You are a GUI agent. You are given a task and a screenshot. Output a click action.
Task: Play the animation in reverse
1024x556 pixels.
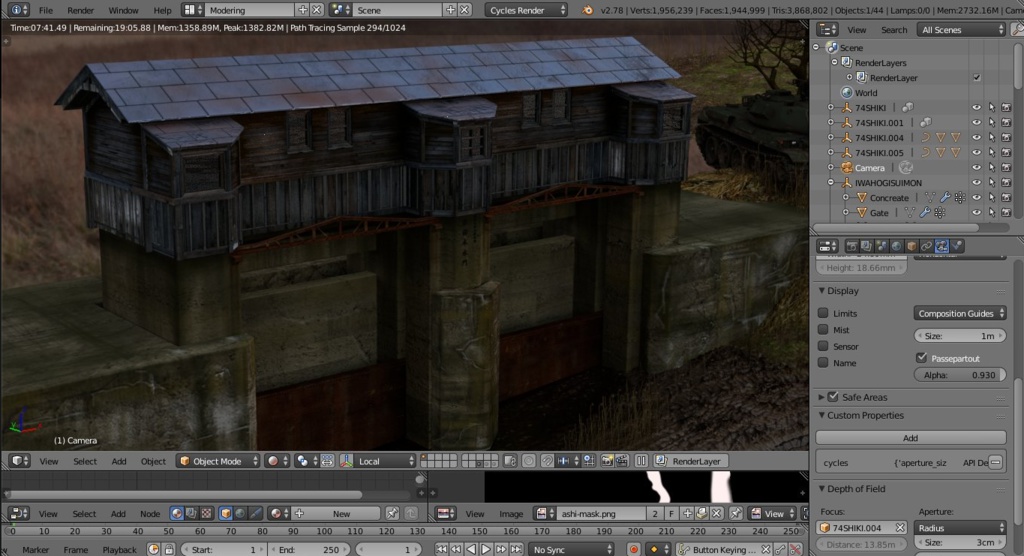coord(471,549)
